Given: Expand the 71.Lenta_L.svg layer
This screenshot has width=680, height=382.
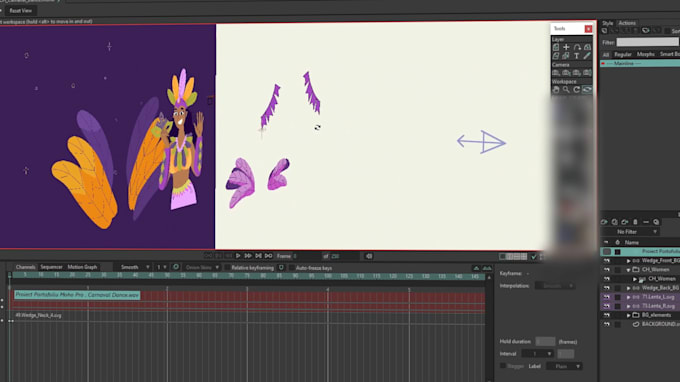Looking at the screenshot, I should 628,297.
